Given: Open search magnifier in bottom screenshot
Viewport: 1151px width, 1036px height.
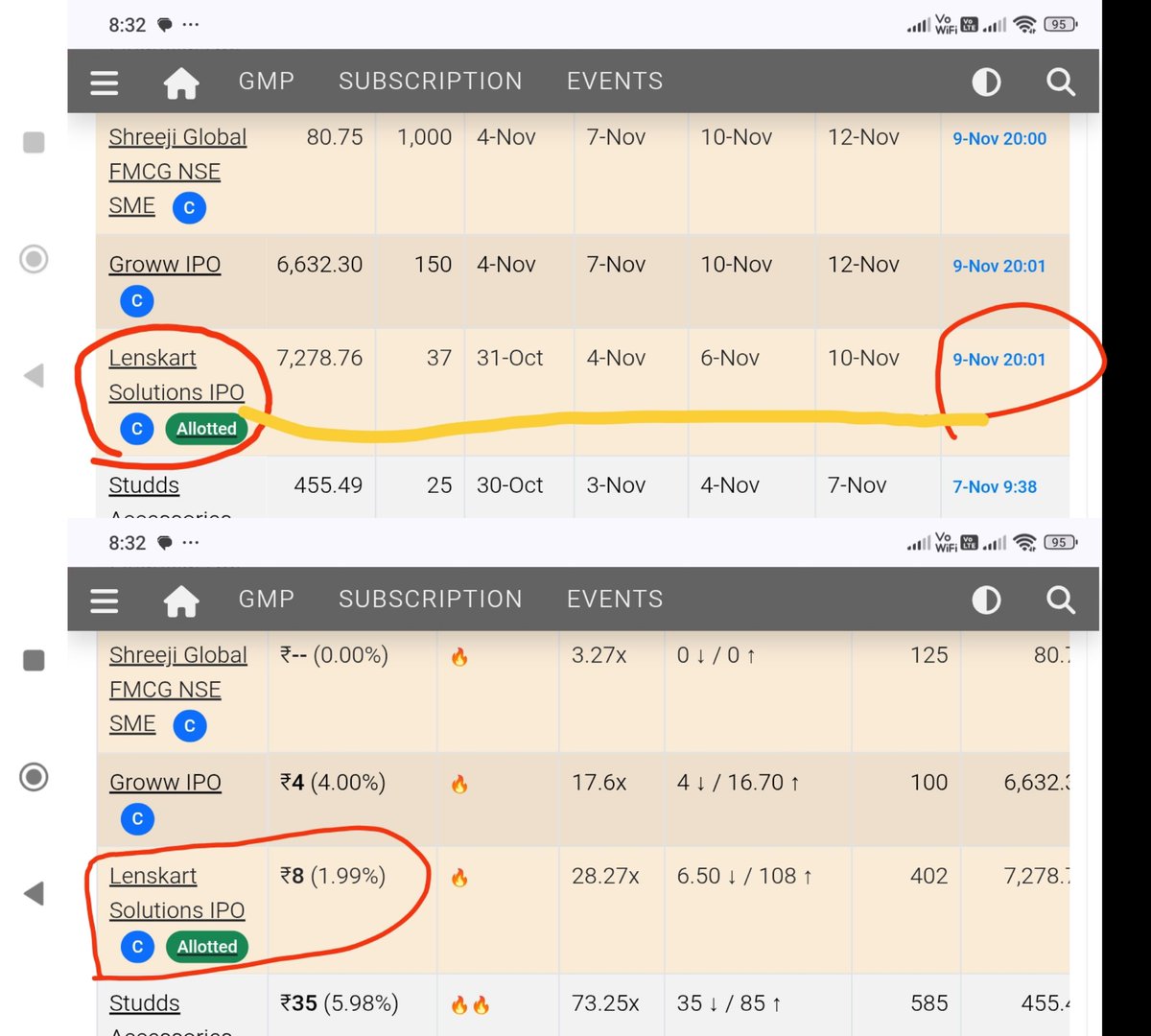Looking at the screenshot, I should 1060,600.
